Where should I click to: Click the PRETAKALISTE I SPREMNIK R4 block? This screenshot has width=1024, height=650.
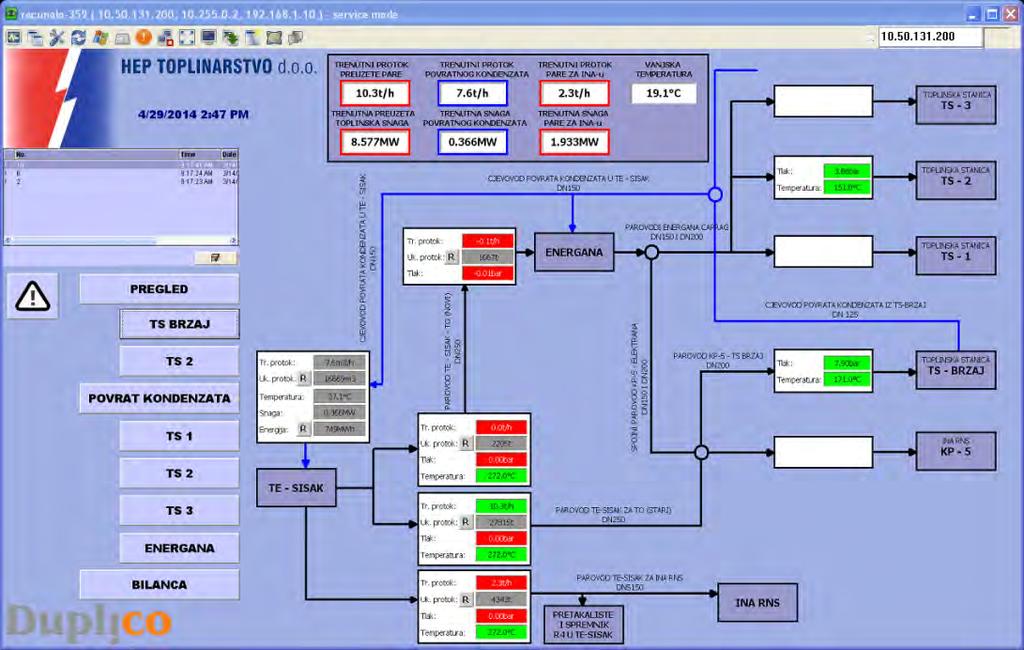(583, 625)
